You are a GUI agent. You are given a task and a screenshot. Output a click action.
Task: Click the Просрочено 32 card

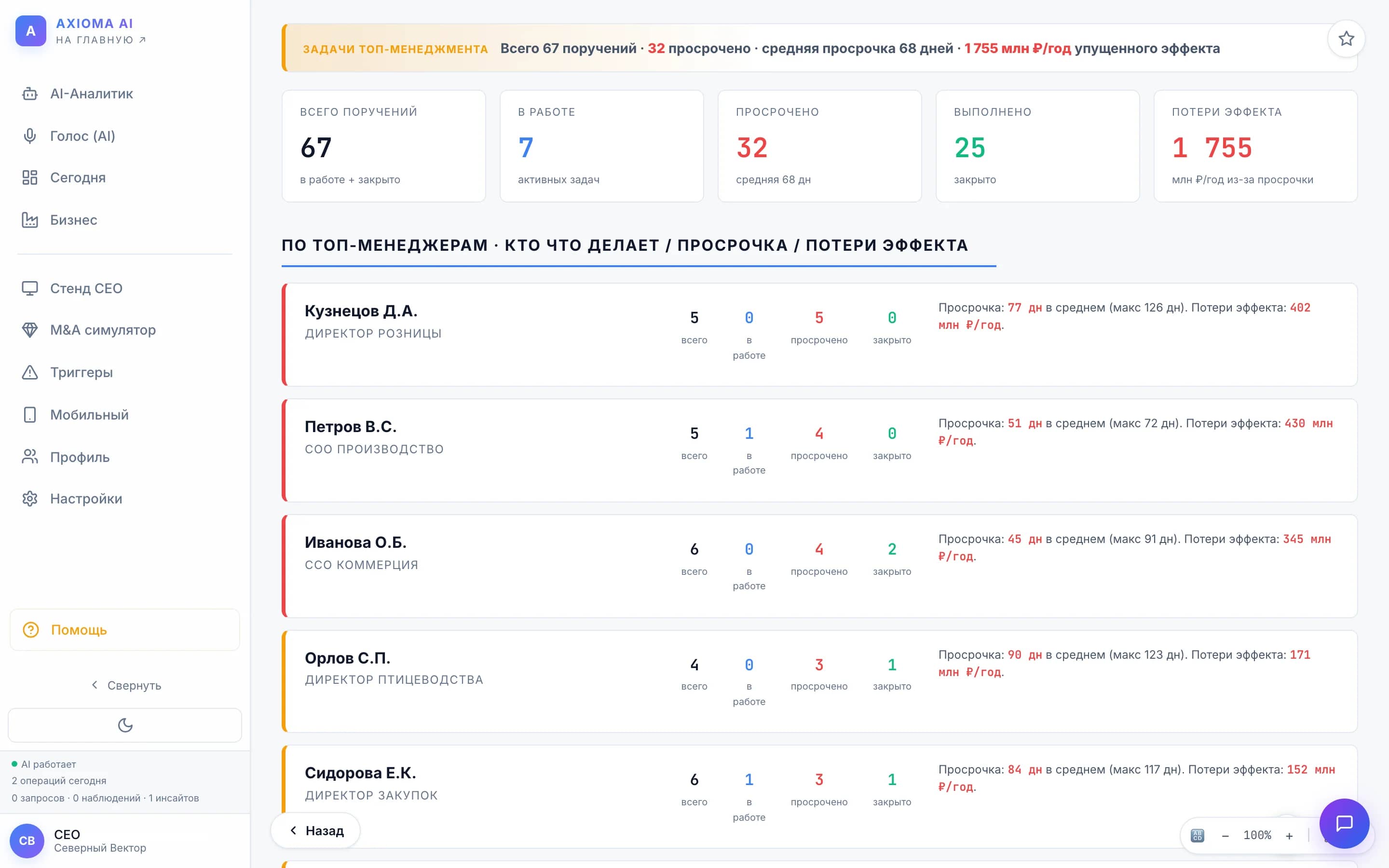(x=819, y=146)
